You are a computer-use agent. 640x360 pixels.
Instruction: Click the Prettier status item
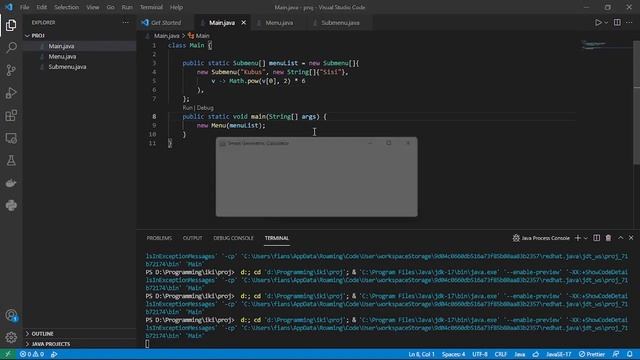592,354
